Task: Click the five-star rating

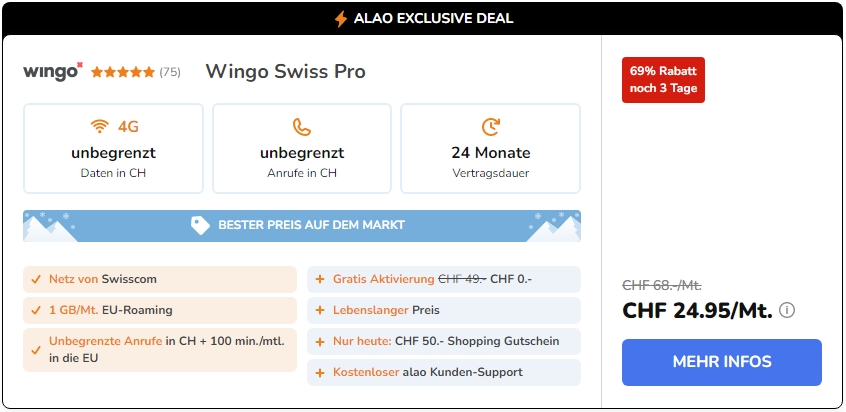Action: 123,72
